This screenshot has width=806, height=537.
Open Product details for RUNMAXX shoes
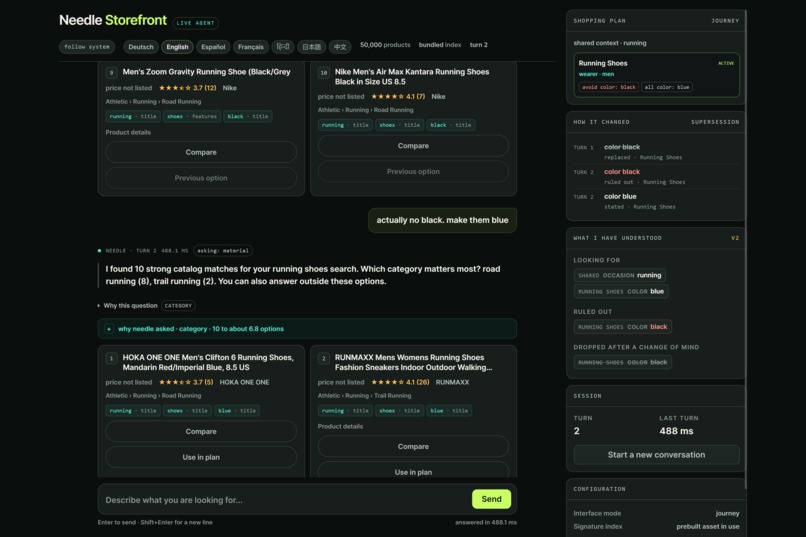pyautogui.click(x=340, y=426)
